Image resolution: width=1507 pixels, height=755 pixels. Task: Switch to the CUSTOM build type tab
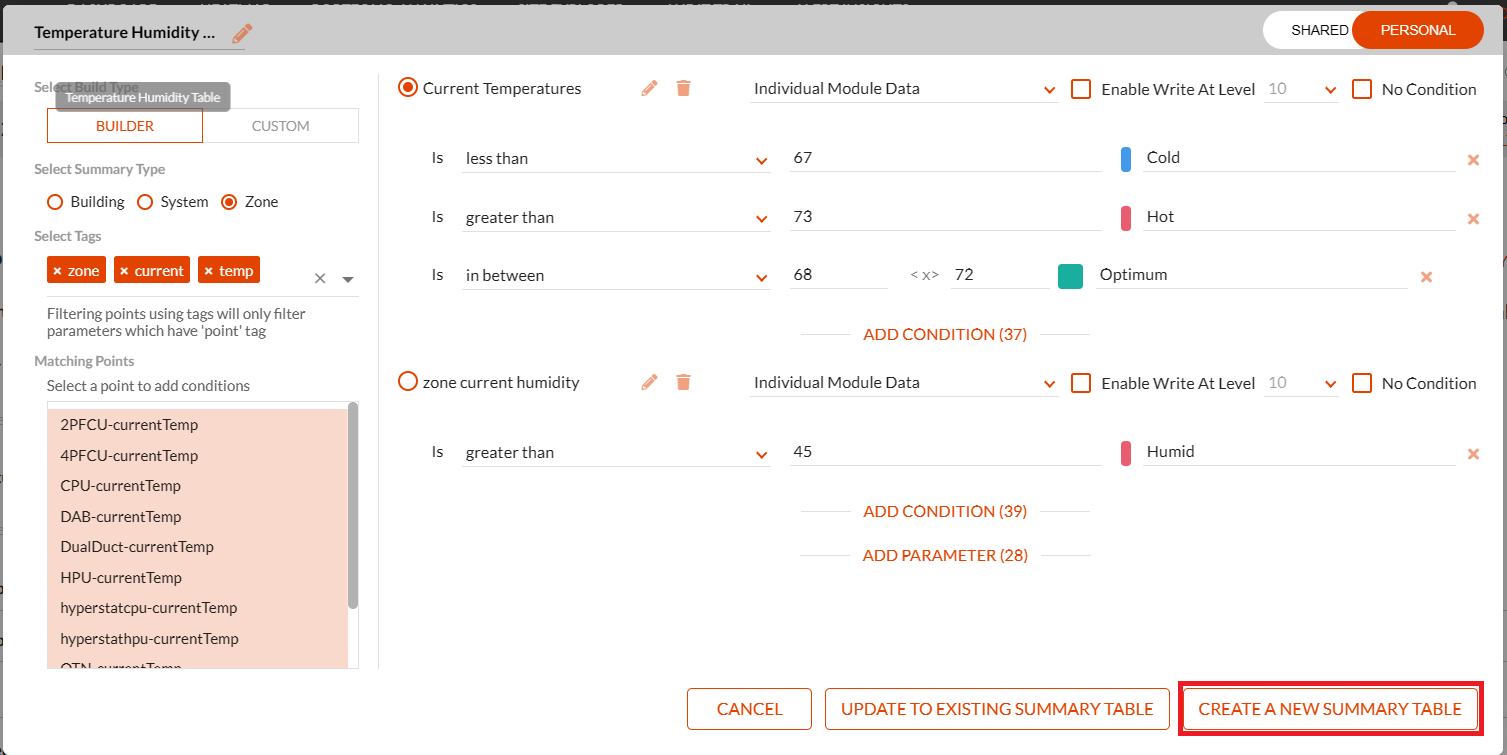(x=280, y=126)
